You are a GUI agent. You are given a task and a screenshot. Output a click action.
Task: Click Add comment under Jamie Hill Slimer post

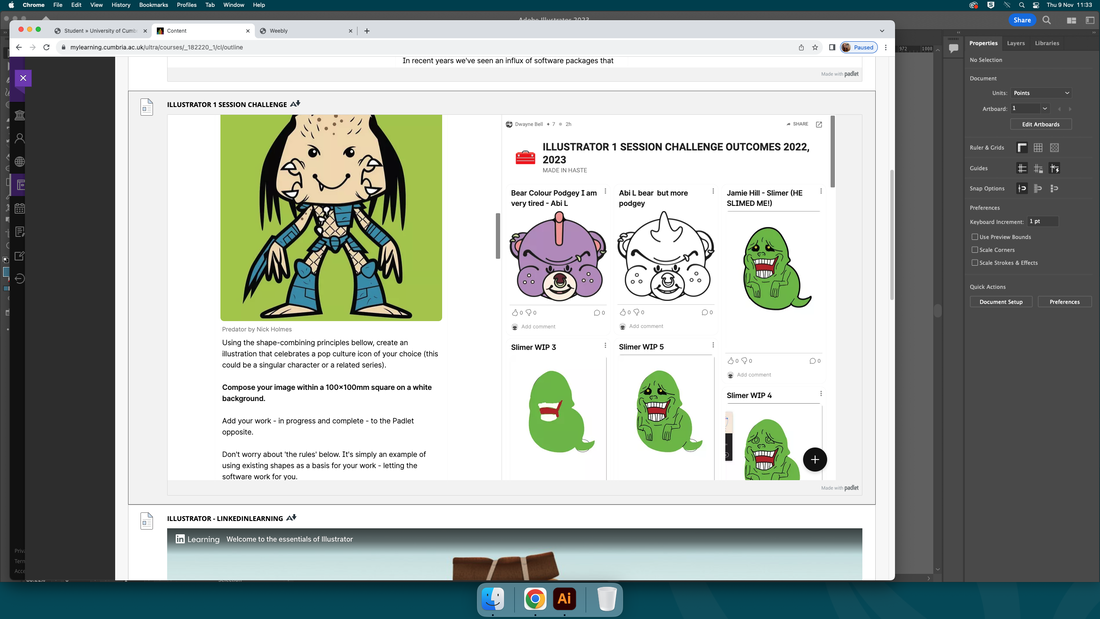754,375
